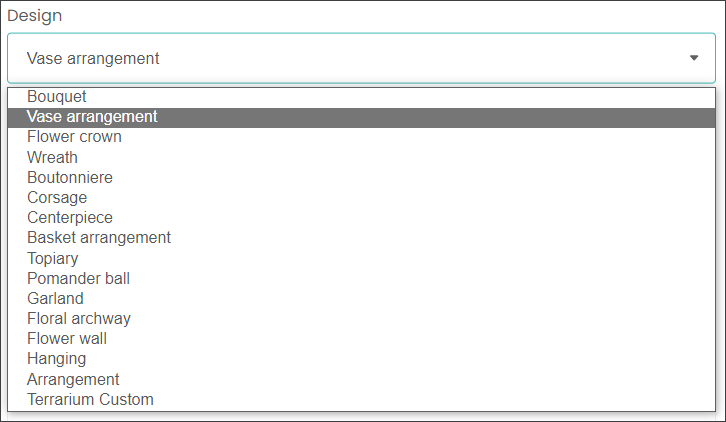Select the Arrangement list entry
Viewport: 726px width, 422px height.
(362, 379)
